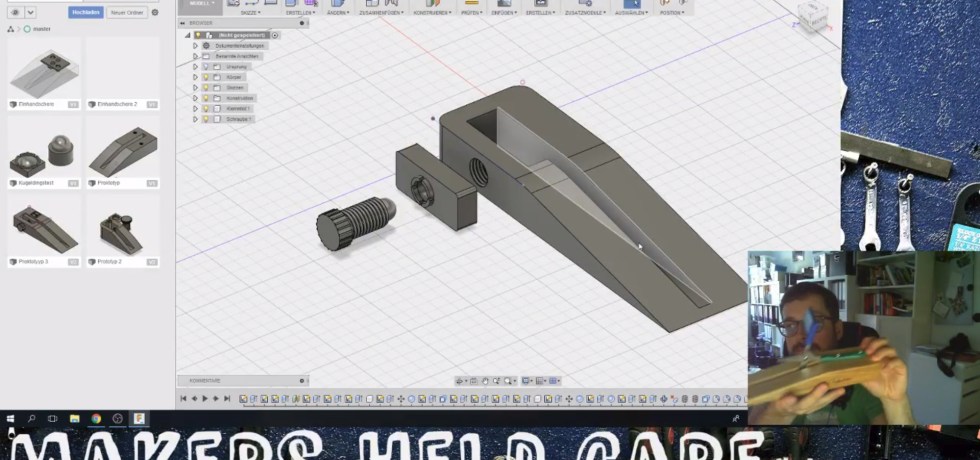The height and width of the screenshot is (460, 980).
Task: Click the Windows Start button on taskbar
Action: coord(11,418)
